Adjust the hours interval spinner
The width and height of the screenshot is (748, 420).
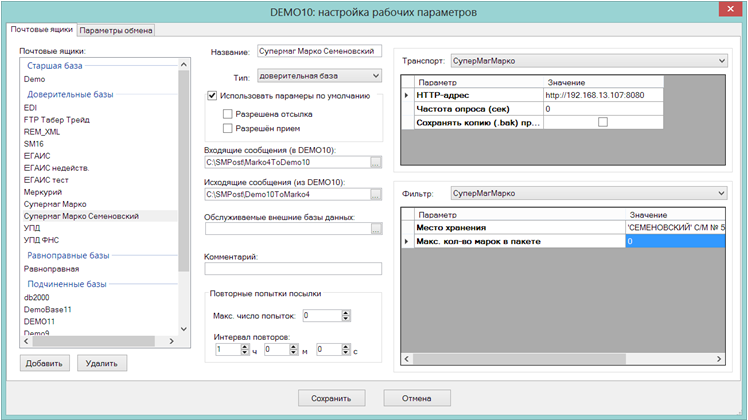(245, 349)
